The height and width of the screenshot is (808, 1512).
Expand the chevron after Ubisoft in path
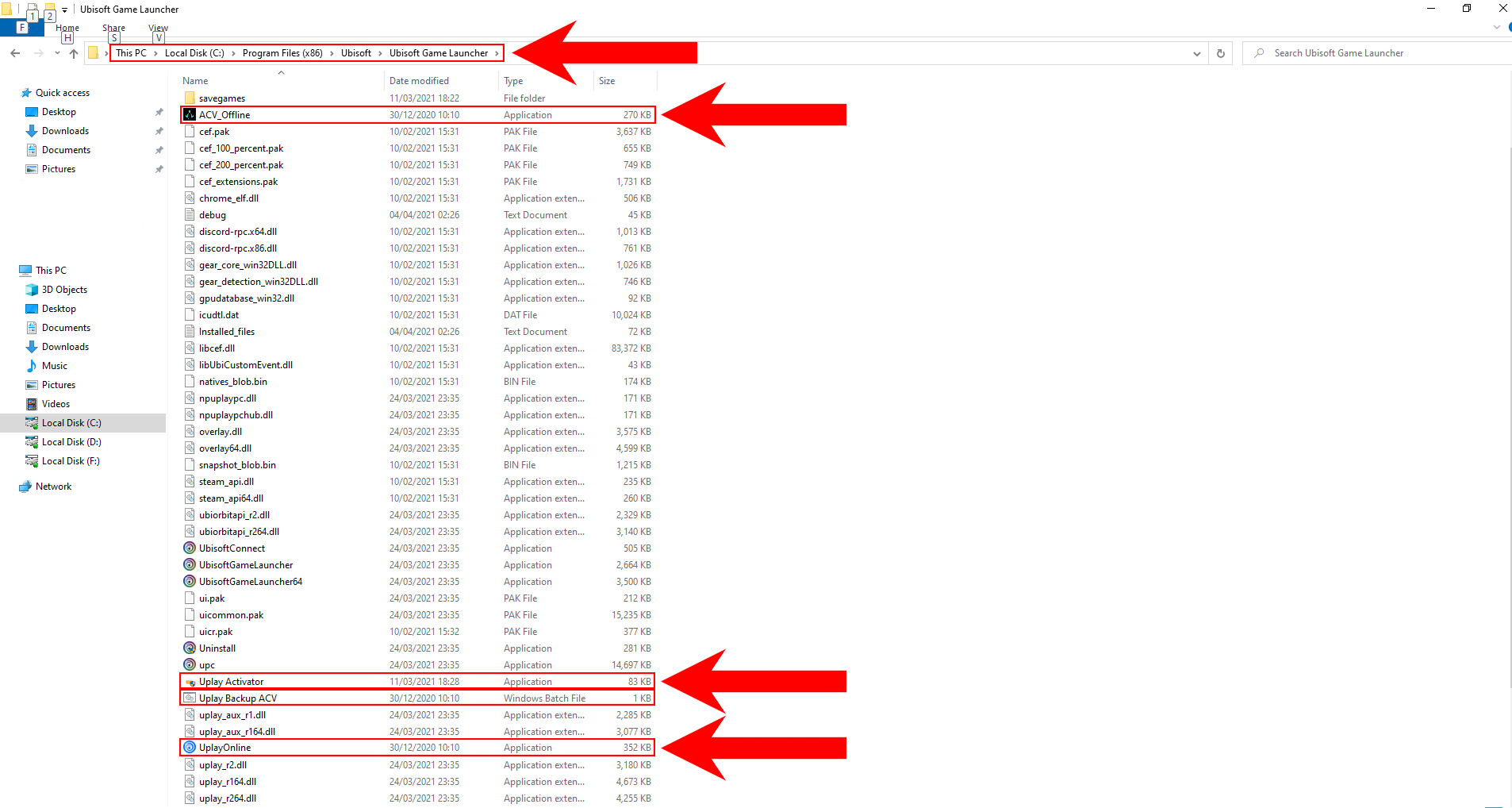pos(380,53)
